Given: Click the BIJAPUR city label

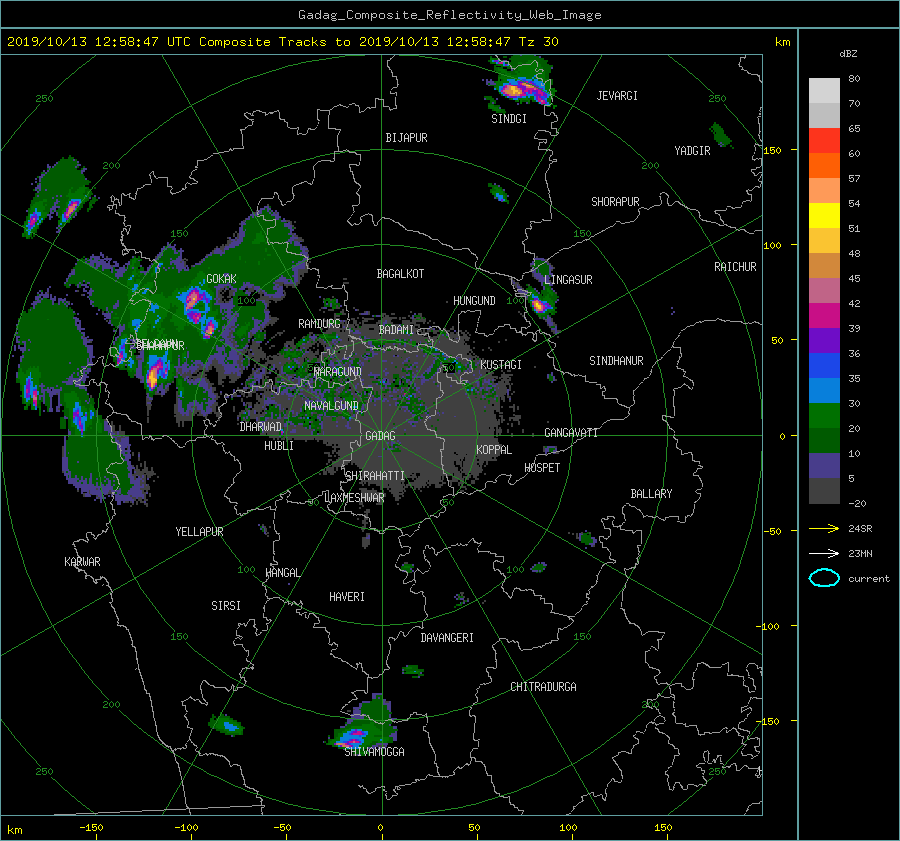Looking at the screenshot, I should (x=406, y=138).
